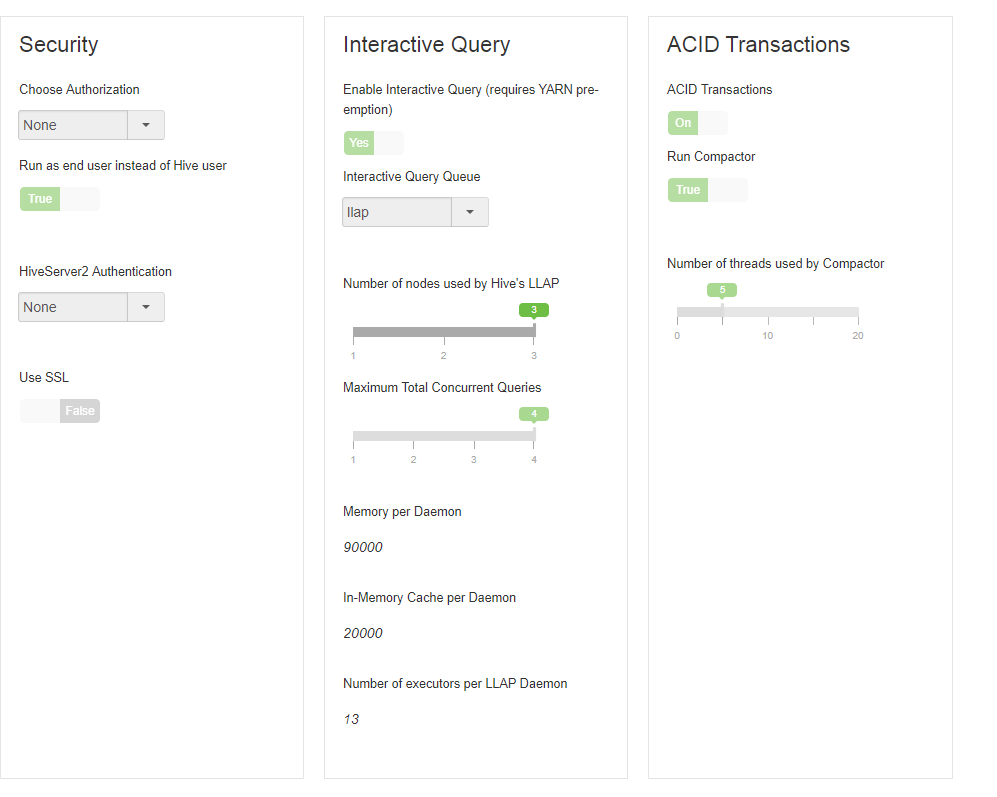This screenshot has height=797, width=997.
Task: Enable the Use SSL toggle
Action: pyautogui.click(x=60, y=411)
